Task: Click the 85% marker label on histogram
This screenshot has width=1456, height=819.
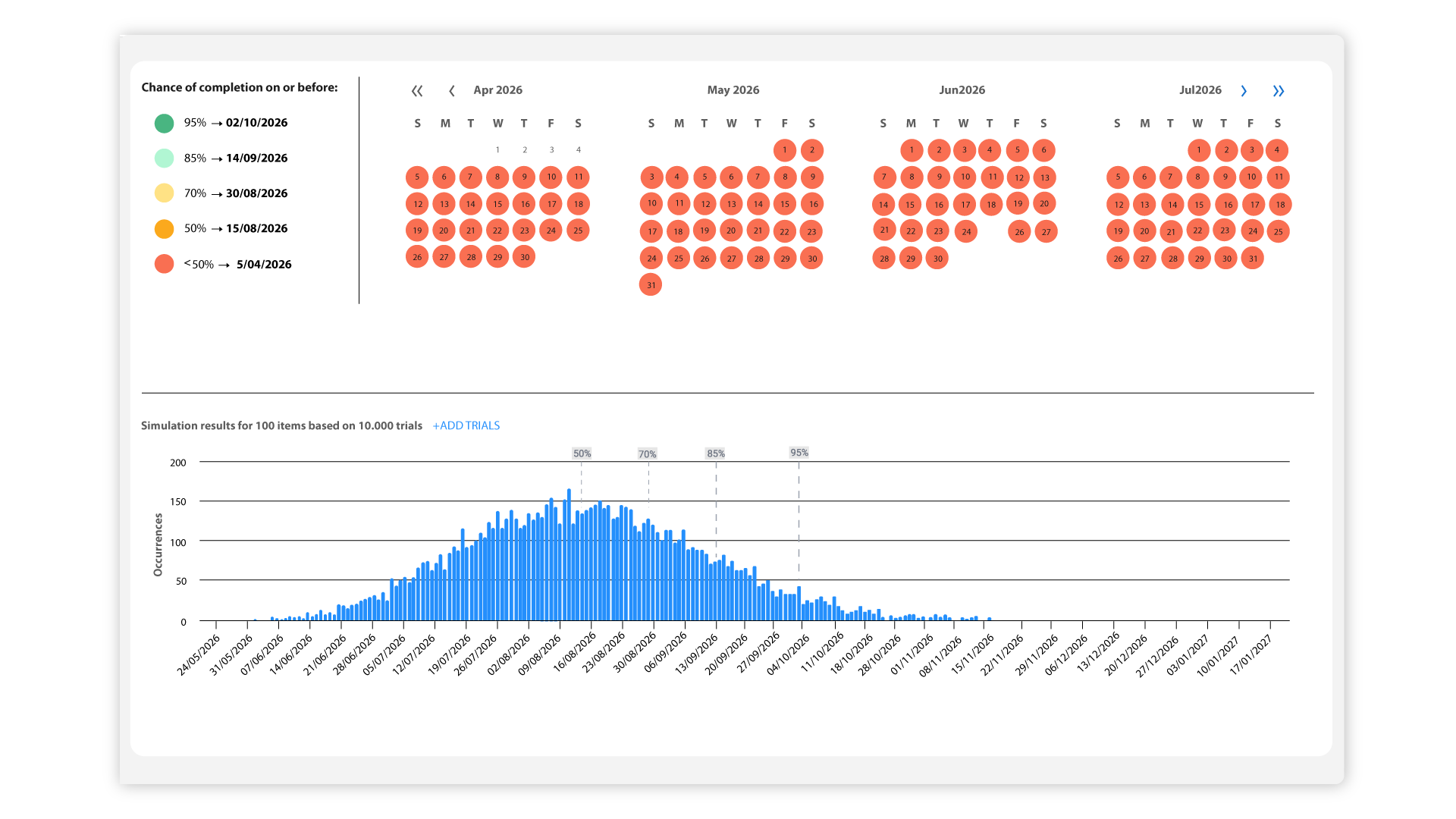Action: click(716, 453)
